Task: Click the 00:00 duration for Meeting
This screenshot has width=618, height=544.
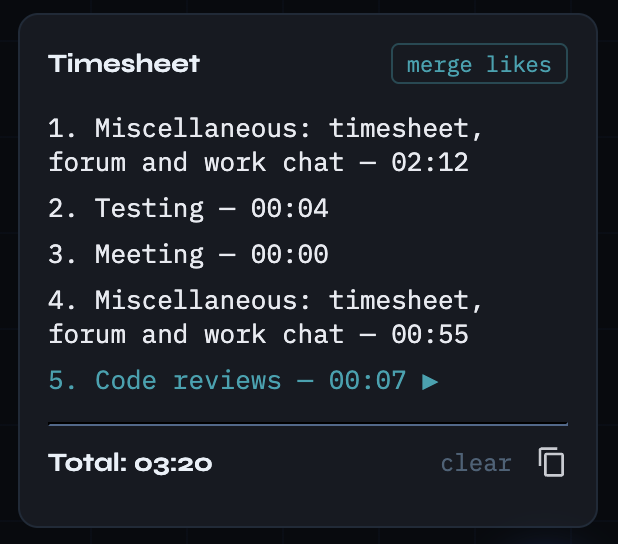Action: pyautogui.click(x=289, y=254)
